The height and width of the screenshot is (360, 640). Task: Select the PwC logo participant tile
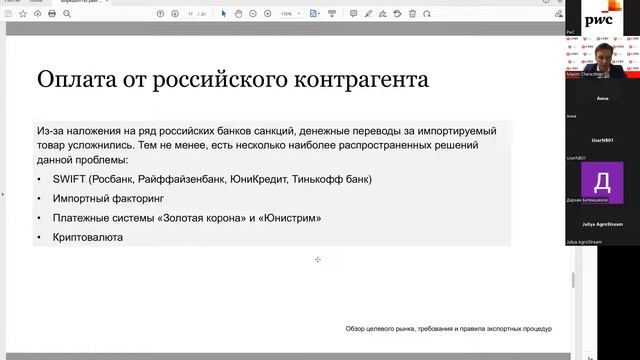(x=602, y=18)
